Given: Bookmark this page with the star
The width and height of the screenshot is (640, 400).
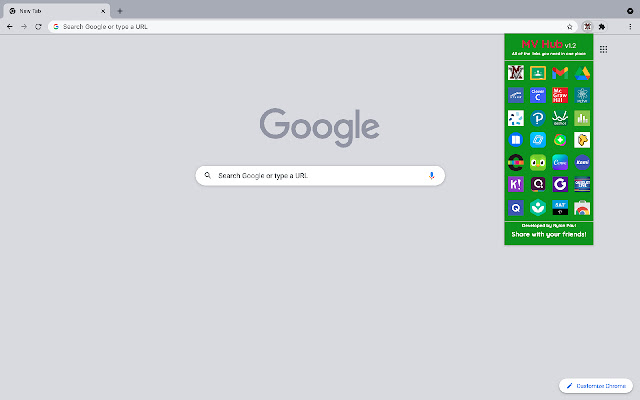Looking at the screenshot, I should 570,27.
